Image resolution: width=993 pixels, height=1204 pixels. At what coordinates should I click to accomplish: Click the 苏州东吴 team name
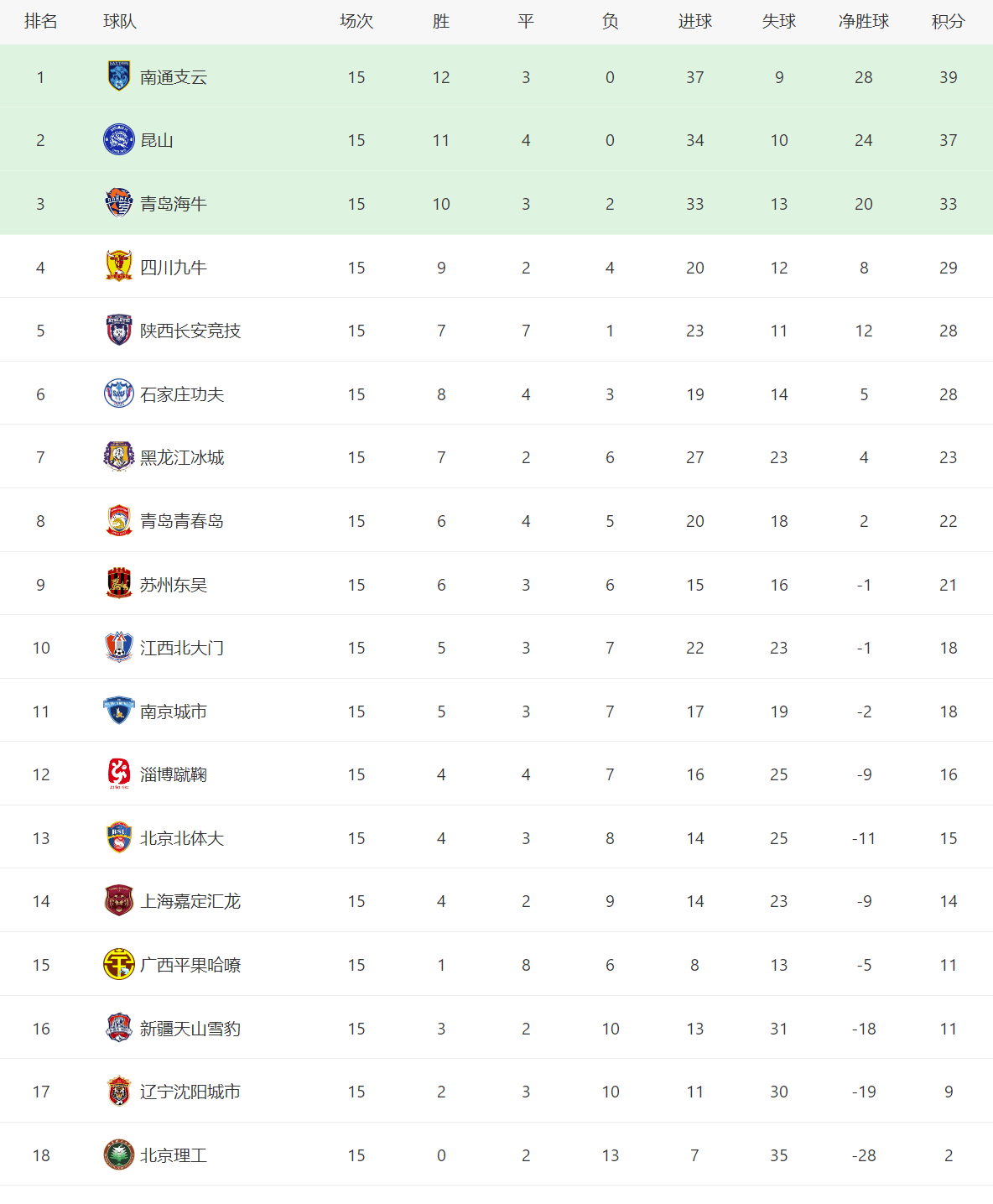[174, 585]
